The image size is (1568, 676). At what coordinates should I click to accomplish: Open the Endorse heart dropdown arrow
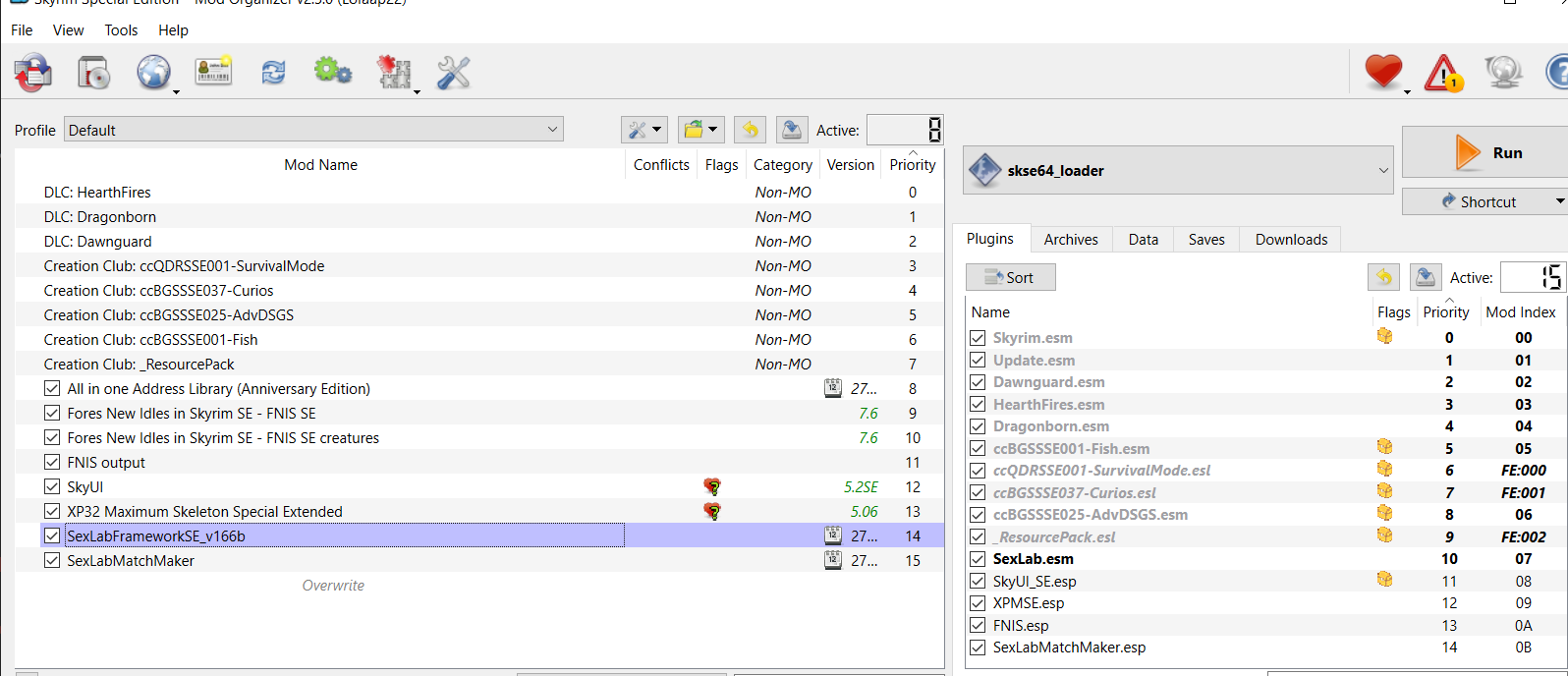[x=1407, y=91]
